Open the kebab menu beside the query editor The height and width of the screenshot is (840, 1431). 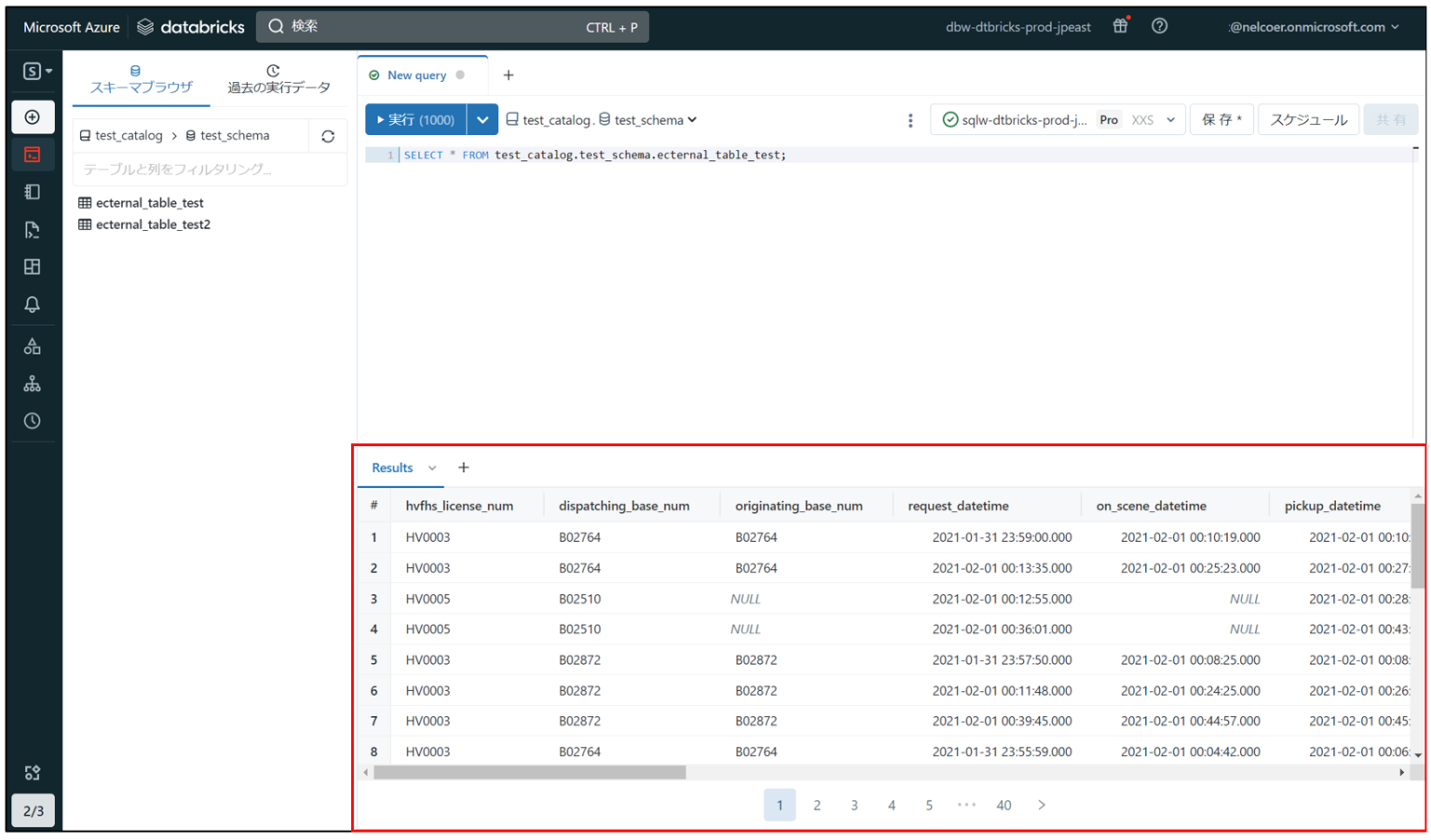tap(910, 119)
